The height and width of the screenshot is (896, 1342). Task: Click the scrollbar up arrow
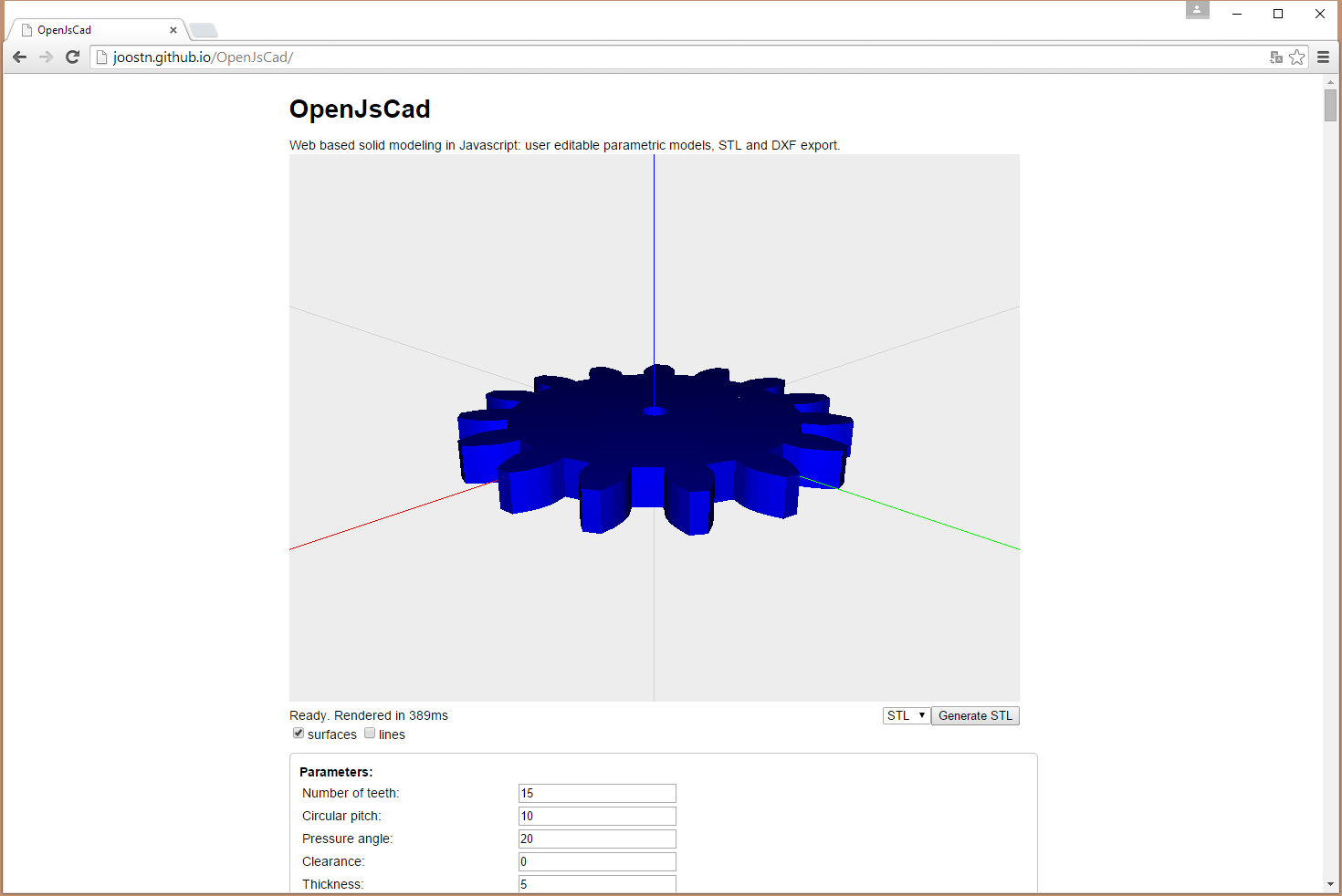pyautogui.click(x=1330, y=82)
